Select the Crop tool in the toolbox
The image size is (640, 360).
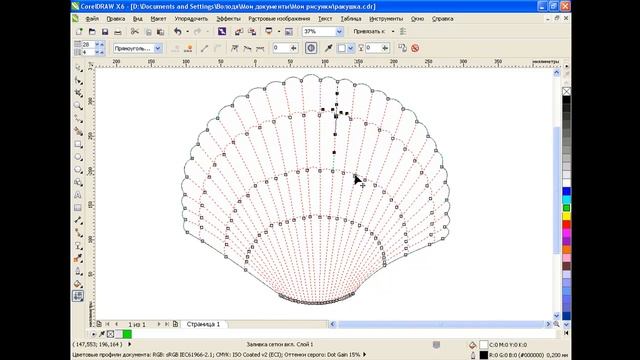click(x=78, y=93)
